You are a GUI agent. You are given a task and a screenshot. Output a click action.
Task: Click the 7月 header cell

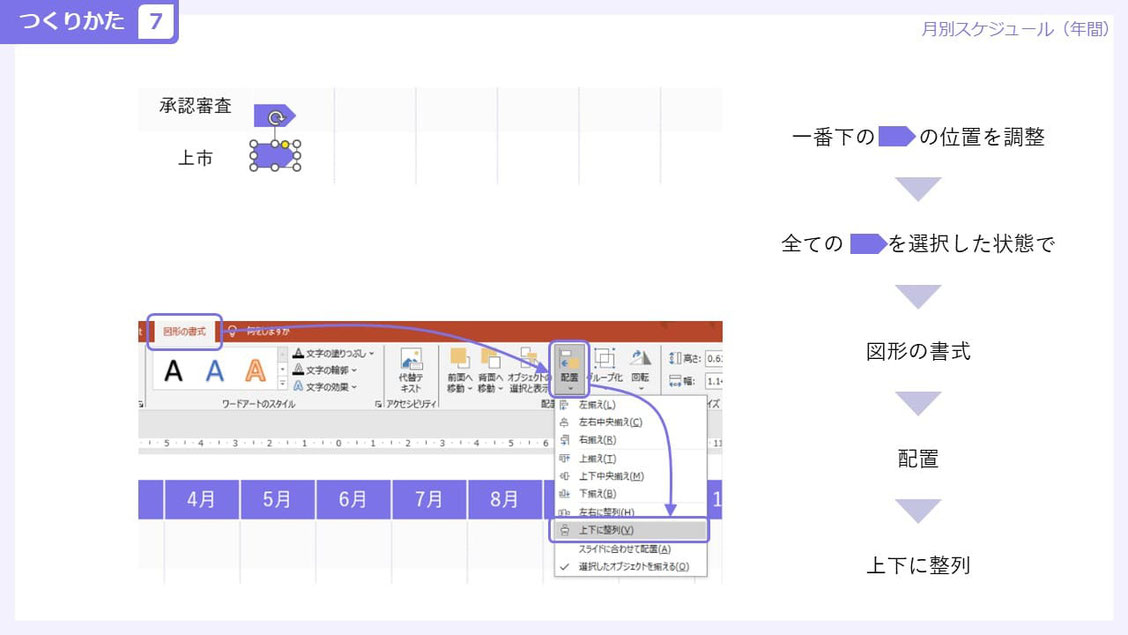click(x=429, y=499)
